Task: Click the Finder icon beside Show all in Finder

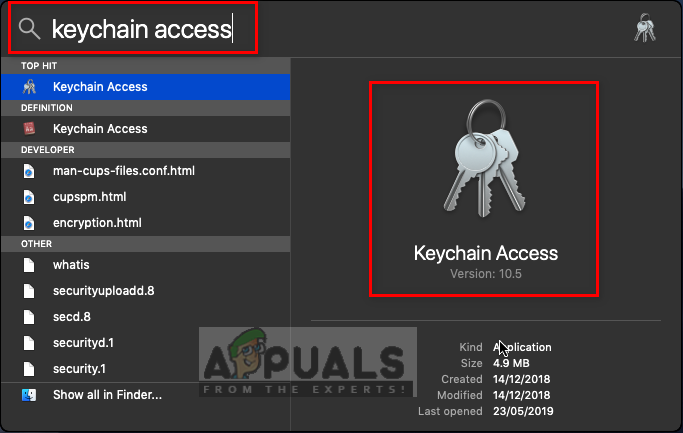Action: pos(29,395)
